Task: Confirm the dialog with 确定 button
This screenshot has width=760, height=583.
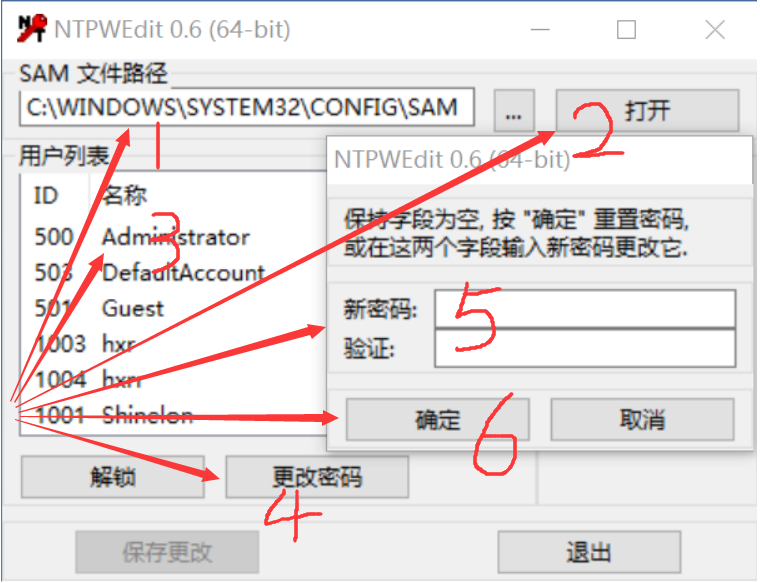Action: tap(437, 420)
